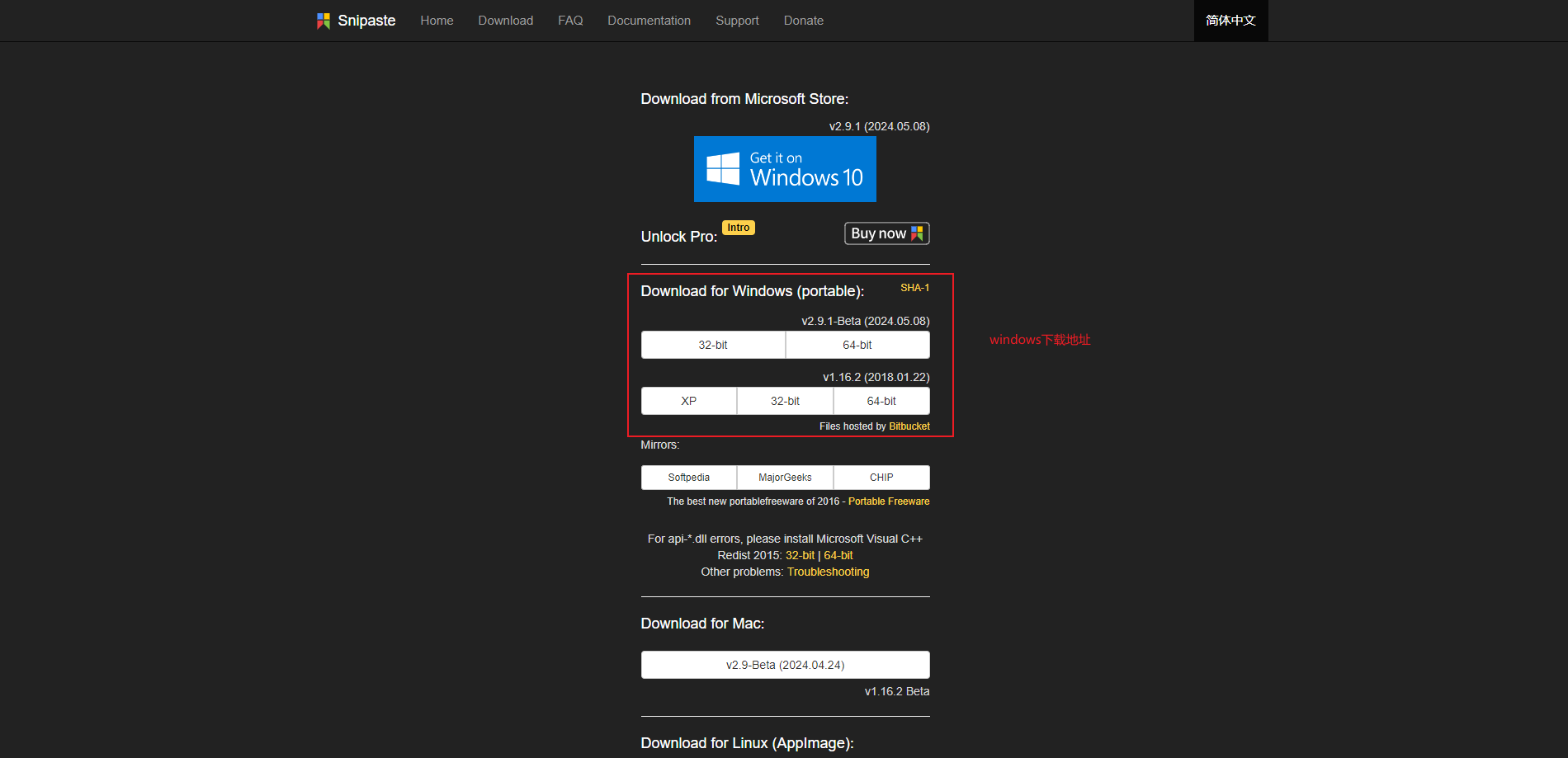Image resolution: width=1568 pixels, height=758 pixels.
Task: Click the 'v2.9.1-Beta (2024.05.08)' version label
Action: 866,321
